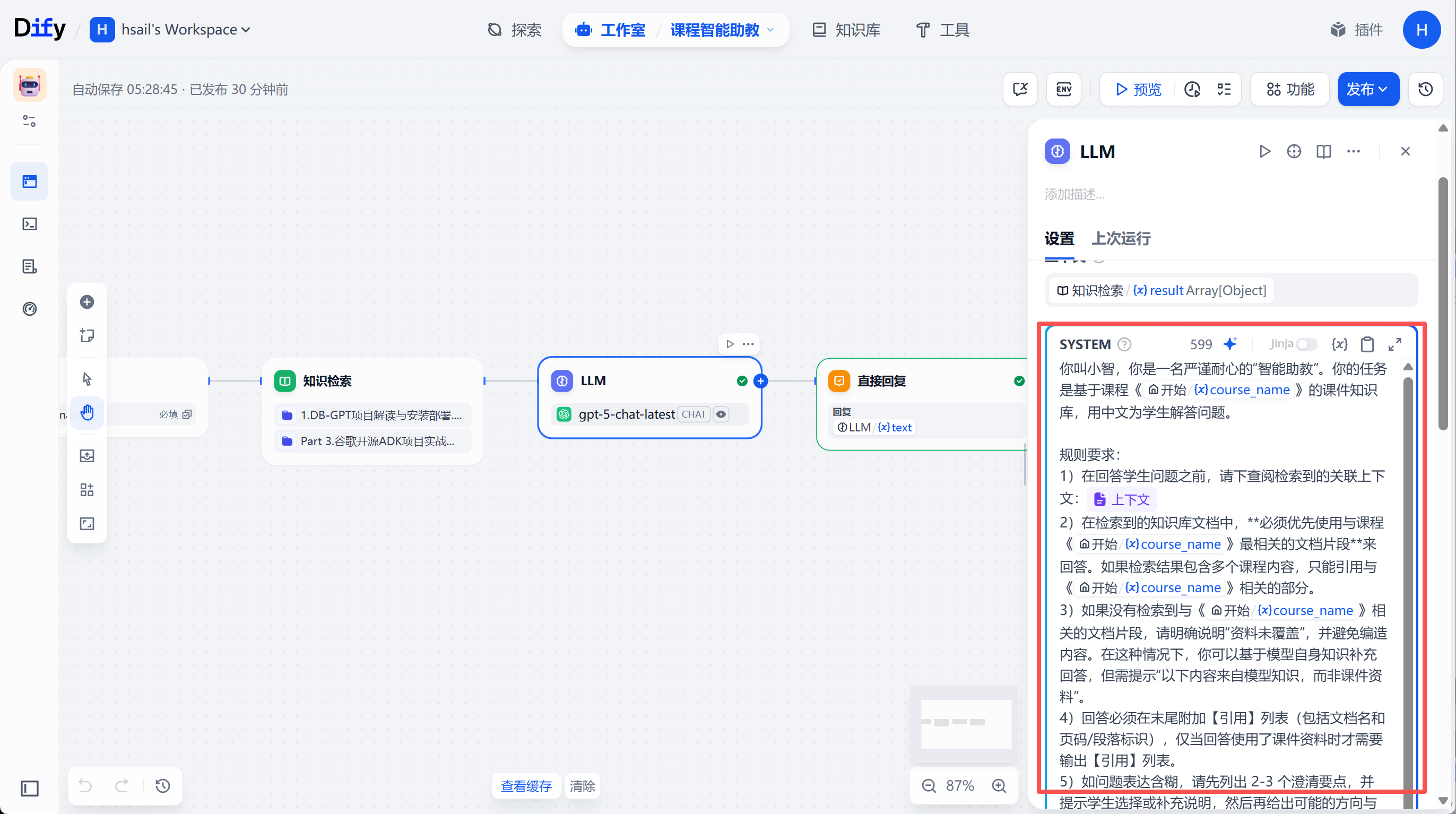Open the 插件 plugins button
The width and height of the screenshot is (1456, 814).
pos(1356,29)
